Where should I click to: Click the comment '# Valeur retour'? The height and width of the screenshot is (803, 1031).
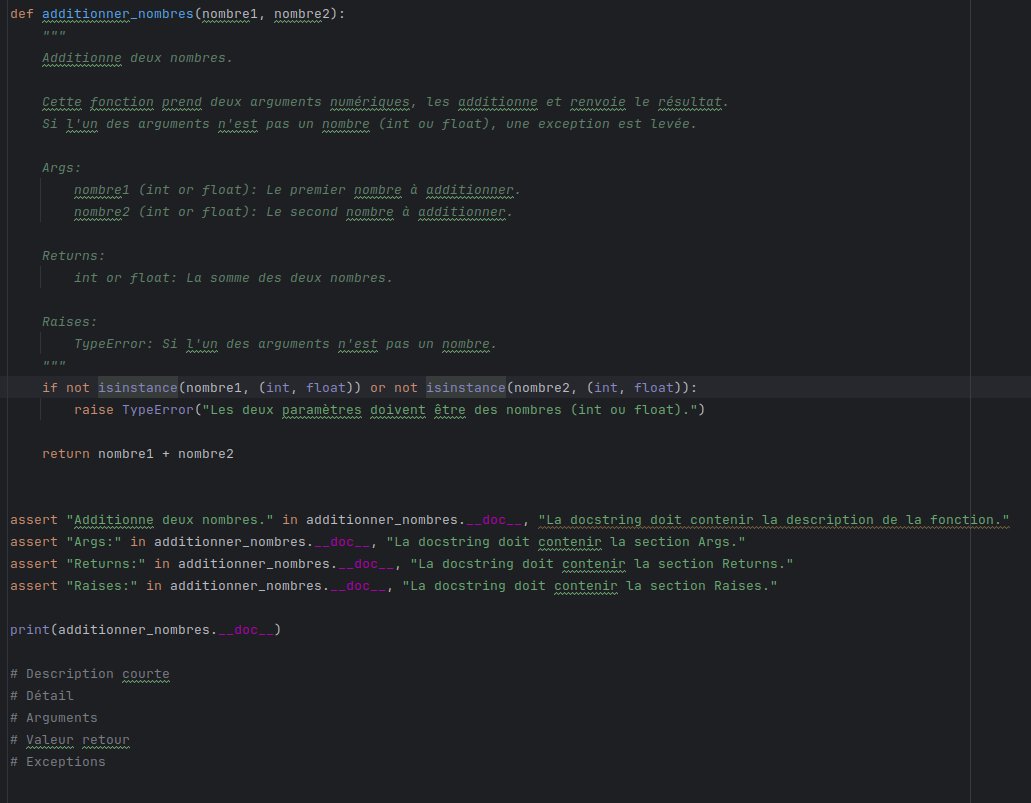click(x=70, y=740)
